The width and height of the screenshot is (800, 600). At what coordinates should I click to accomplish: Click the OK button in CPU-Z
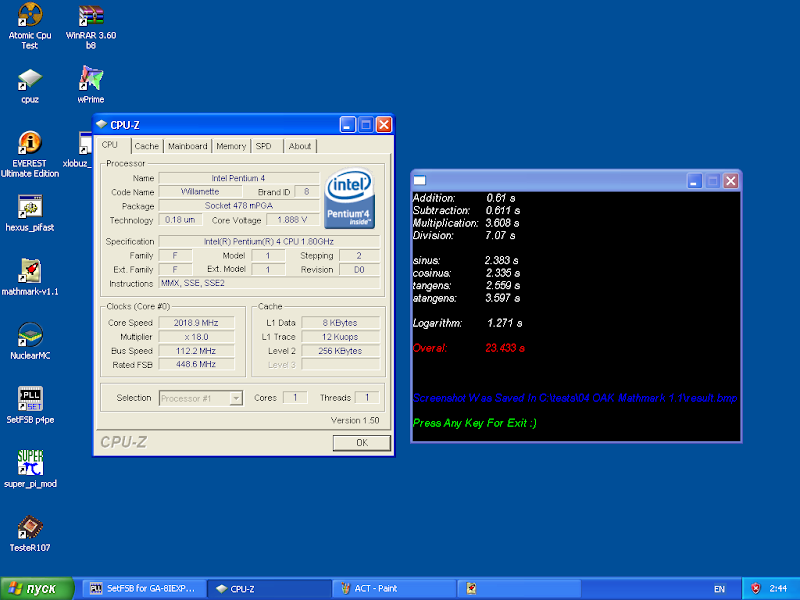362,443
